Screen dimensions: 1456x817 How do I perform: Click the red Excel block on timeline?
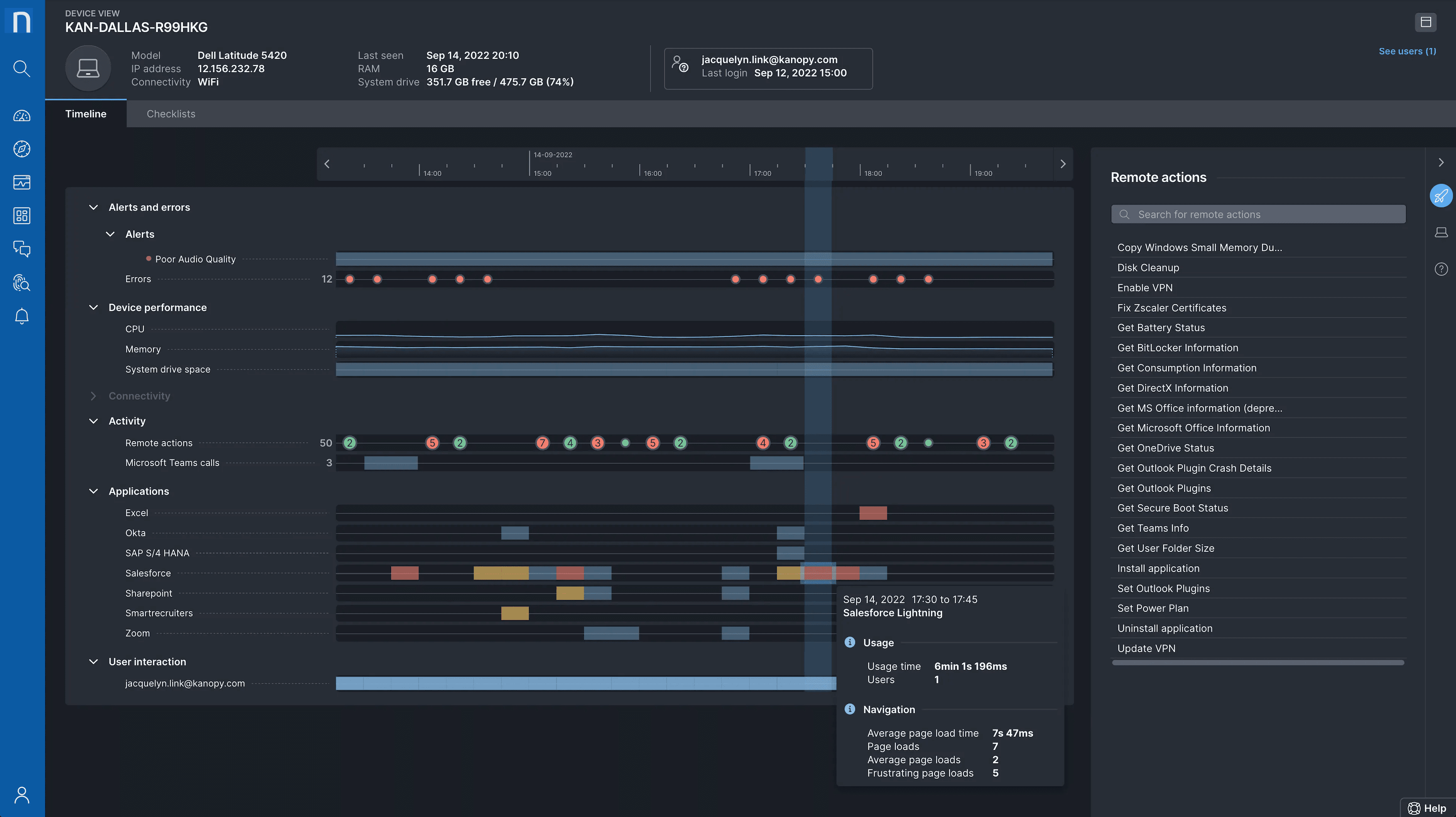pyautogui.click(x=873, y=513)
